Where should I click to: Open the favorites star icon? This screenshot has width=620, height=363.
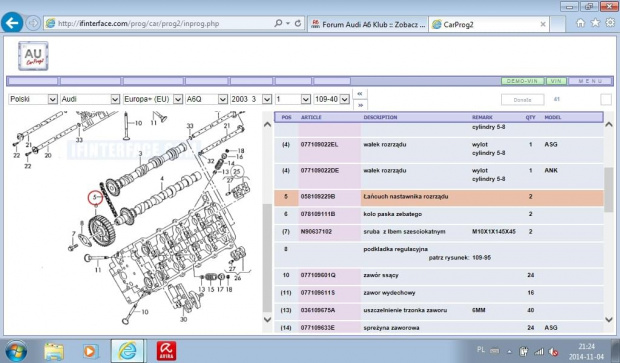point(595,23)
